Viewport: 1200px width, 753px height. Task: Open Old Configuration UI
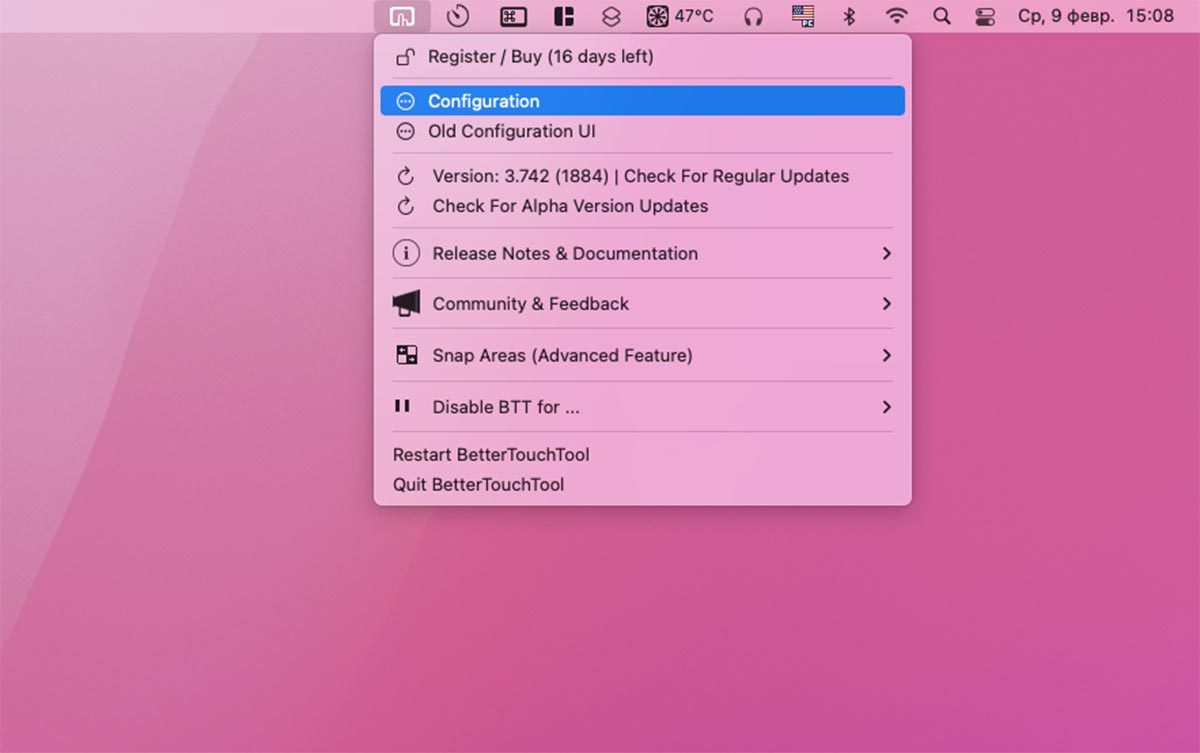[x=511, y=131]
